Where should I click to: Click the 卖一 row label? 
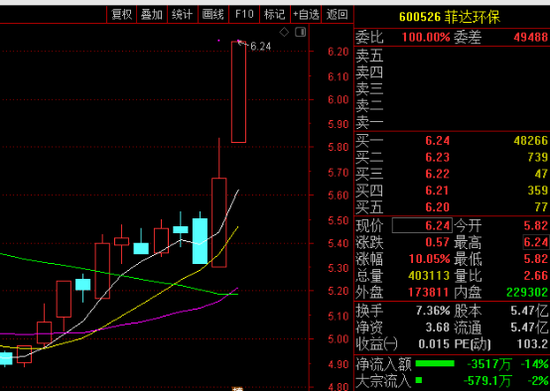(x=369, y=123)
